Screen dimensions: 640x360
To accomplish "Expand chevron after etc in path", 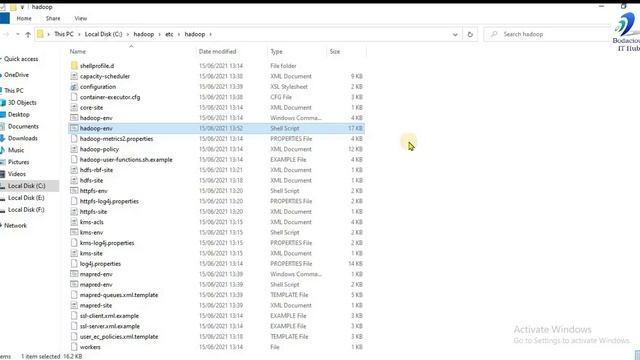I will (179, 34).
